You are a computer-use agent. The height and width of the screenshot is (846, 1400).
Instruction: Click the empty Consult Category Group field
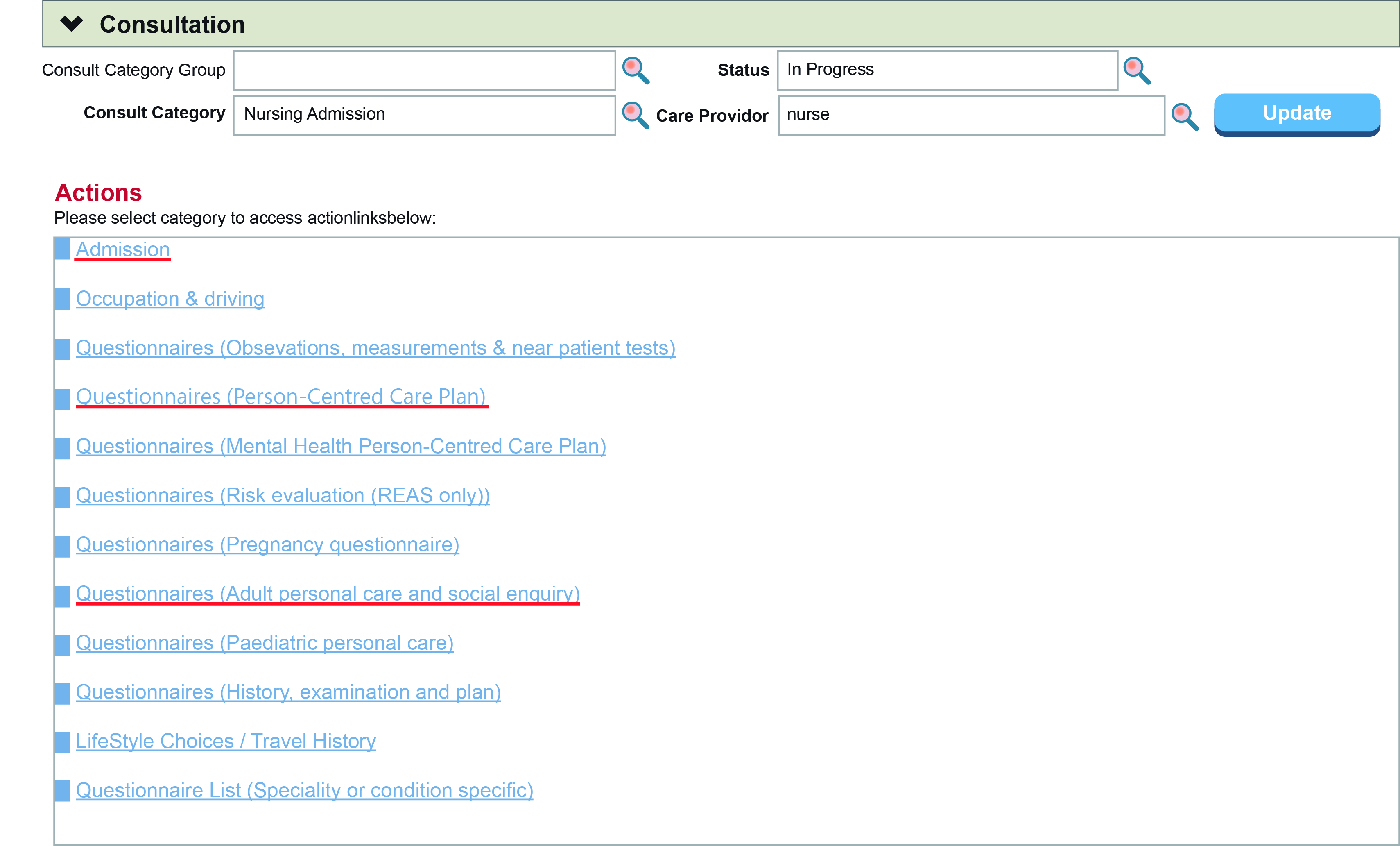(423, 70)
